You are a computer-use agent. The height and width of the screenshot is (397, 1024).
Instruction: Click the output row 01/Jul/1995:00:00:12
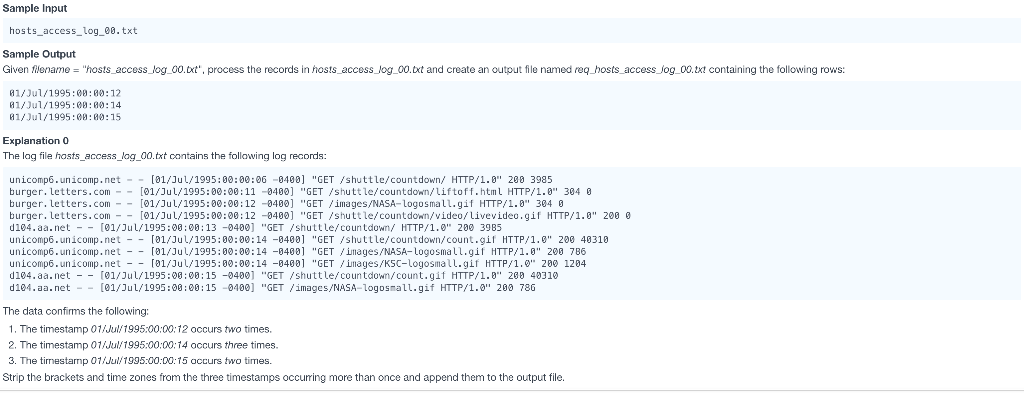point(65,93)
